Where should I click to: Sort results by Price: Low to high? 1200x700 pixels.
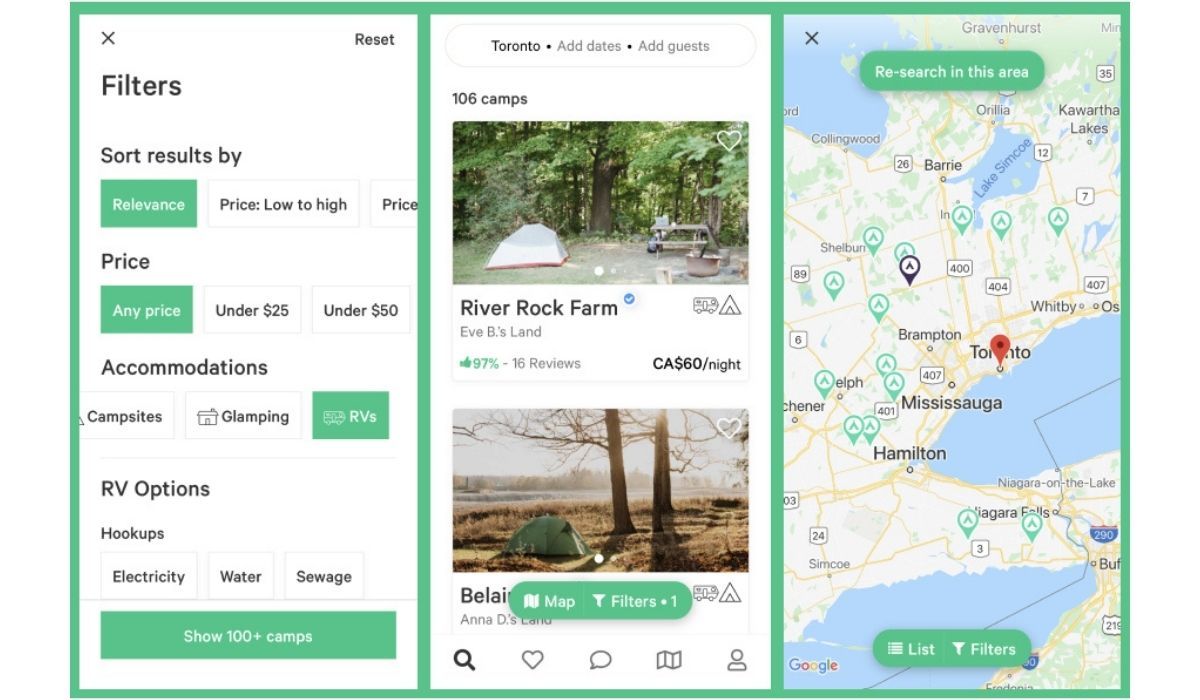coord(283,204)
